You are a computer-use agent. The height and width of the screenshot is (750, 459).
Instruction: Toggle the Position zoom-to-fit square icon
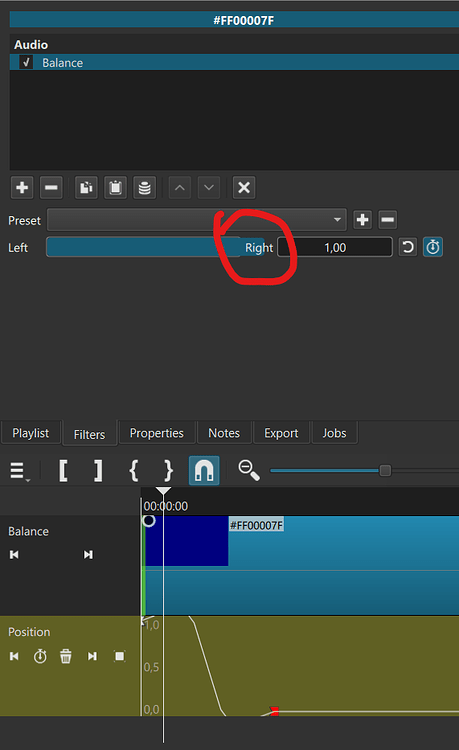[x=120, y=656]
